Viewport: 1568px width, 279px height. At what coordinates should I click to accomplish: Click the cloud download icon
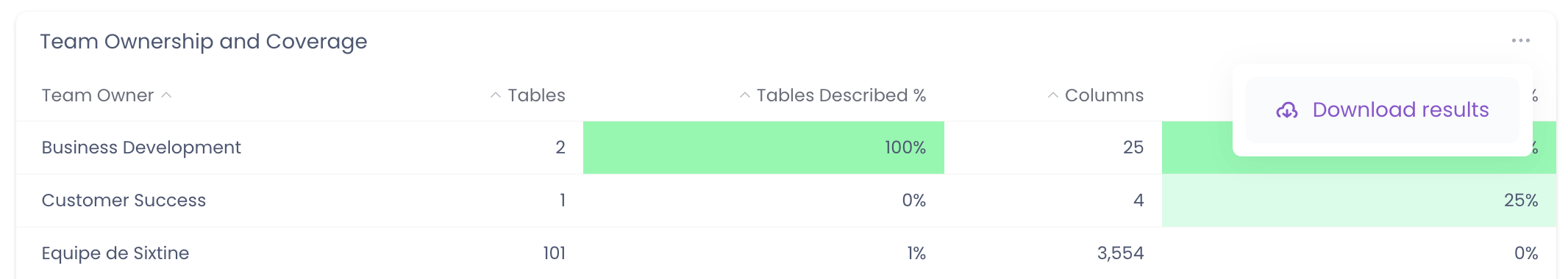point(1286,110)
